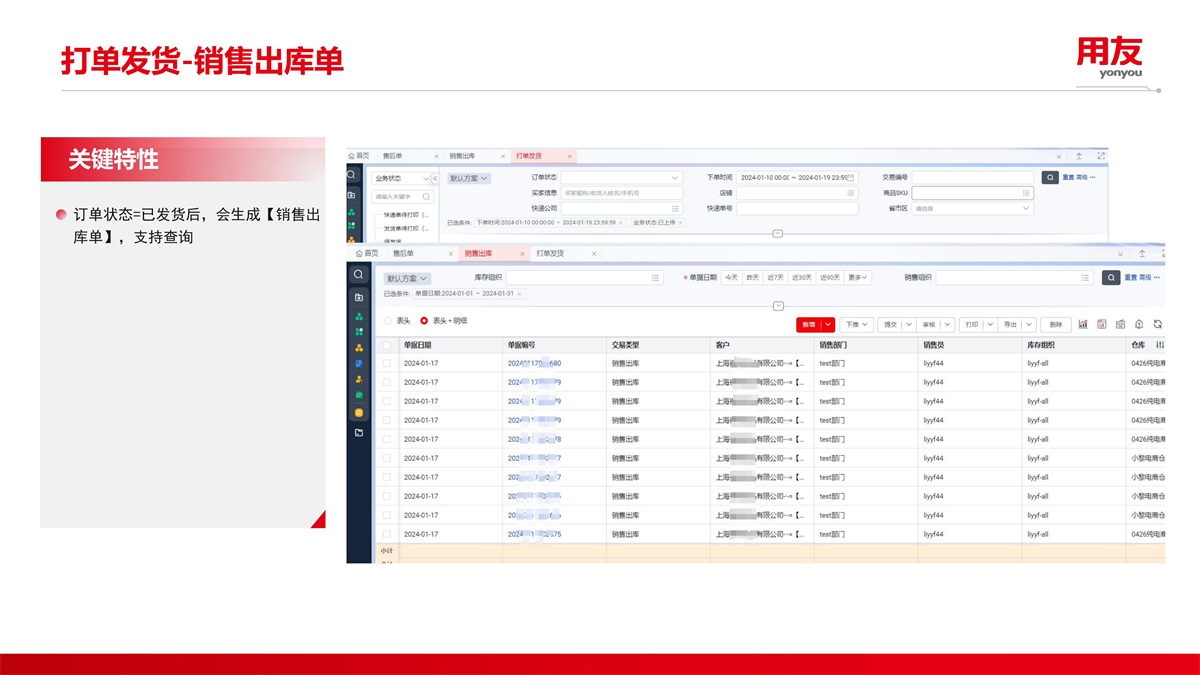Switch to the 售后单 tab in the lower window
This screenshot has width=1200, height=675.
pos(403,254)
